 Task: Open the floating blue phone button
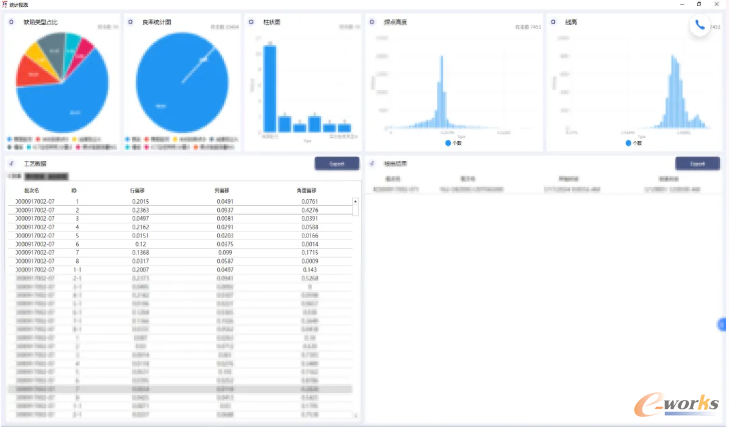699,25
